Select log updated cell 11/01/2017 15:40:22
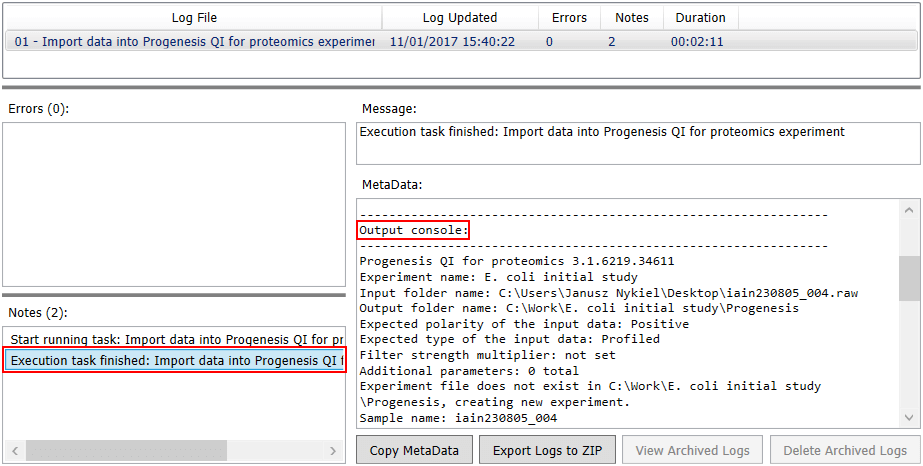Viewport: 923px width, 466px height. 453,42
